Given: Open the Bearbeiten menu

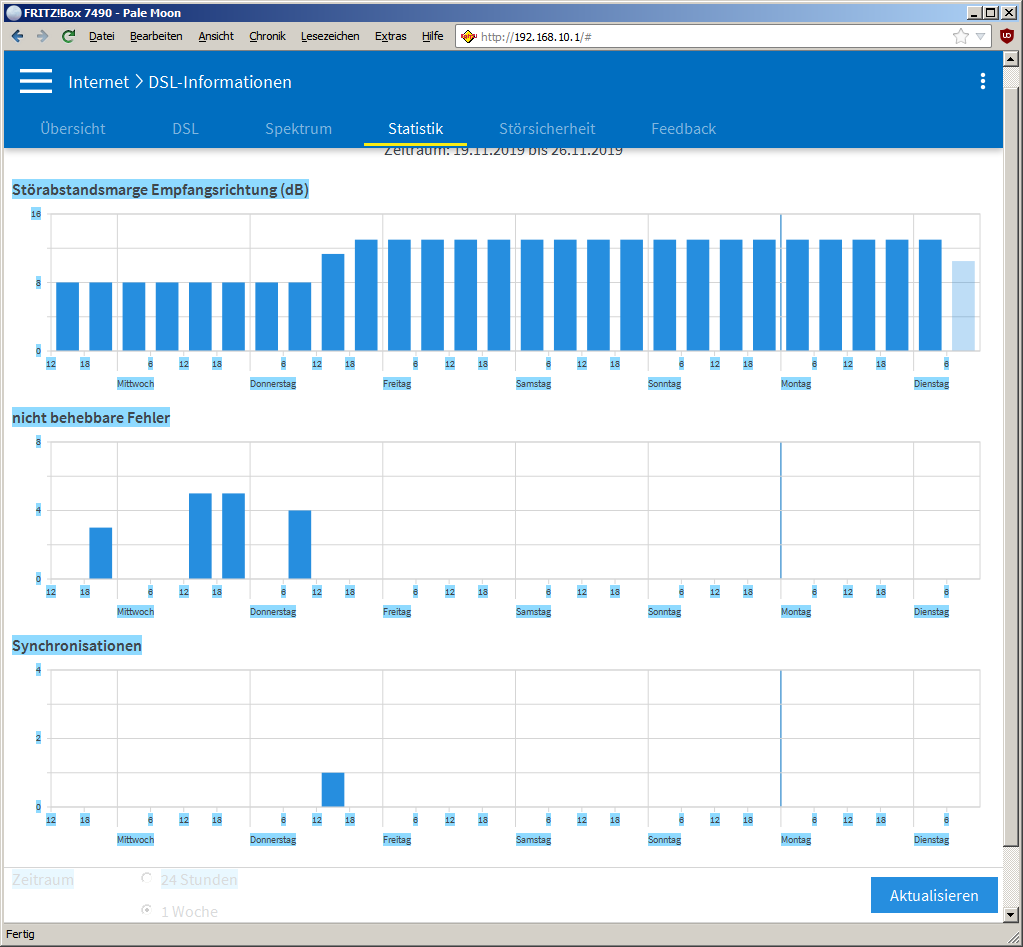Looking at the screenshot, I should pos(156,37).
